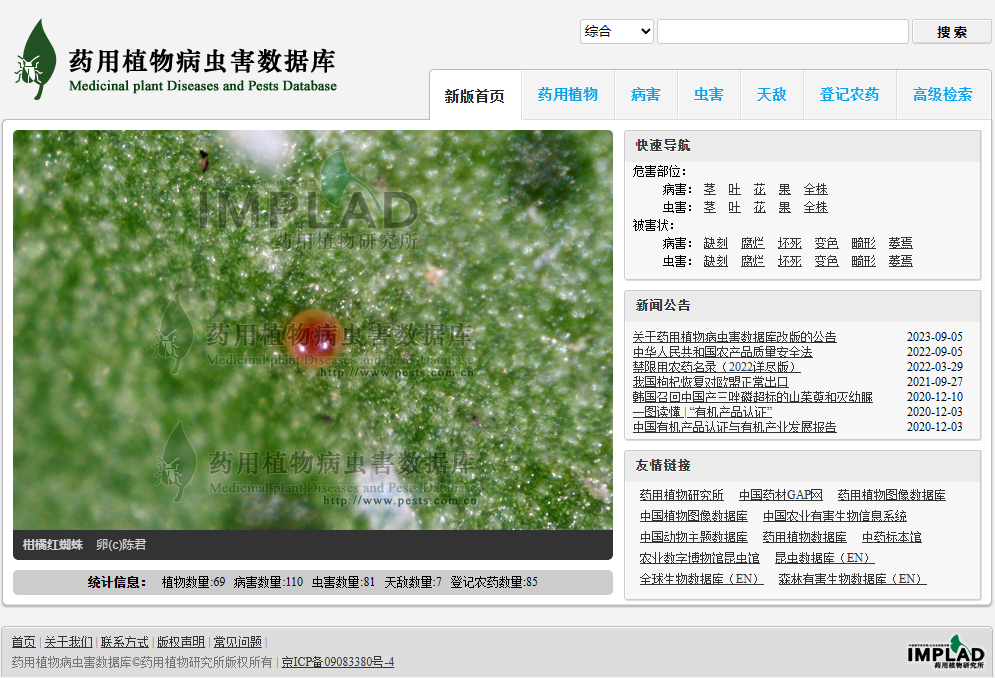995x678 pixels.
Task: Visit the 昆虫数据库（EN） link
Action: [x=824, y=558]
